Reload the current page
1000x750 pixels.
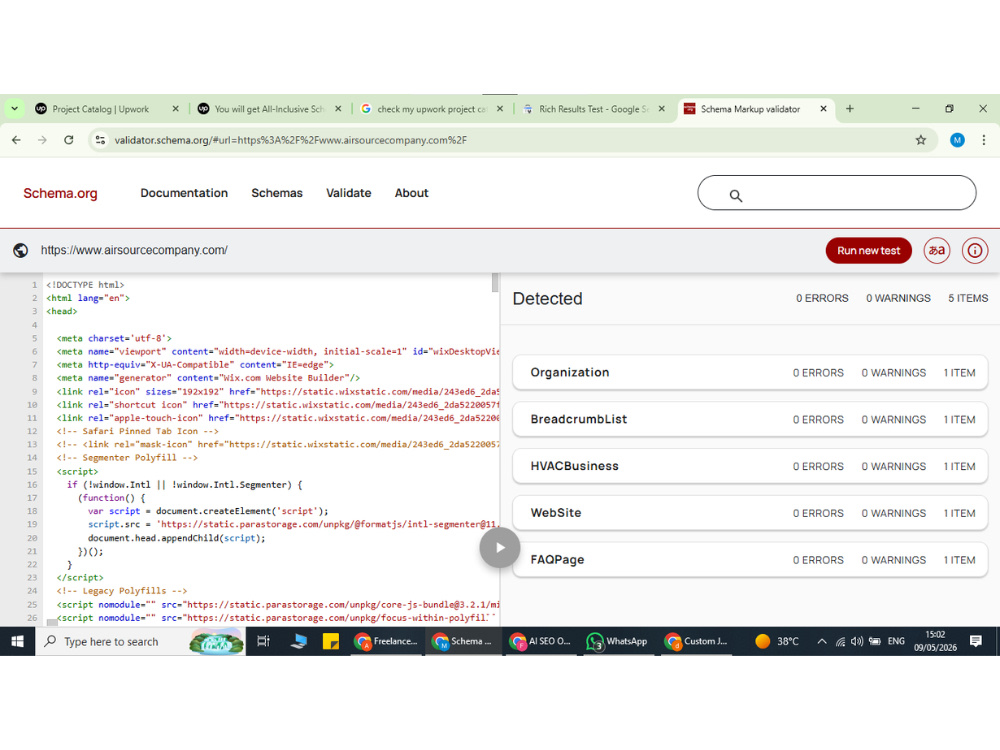pos(69,140)
